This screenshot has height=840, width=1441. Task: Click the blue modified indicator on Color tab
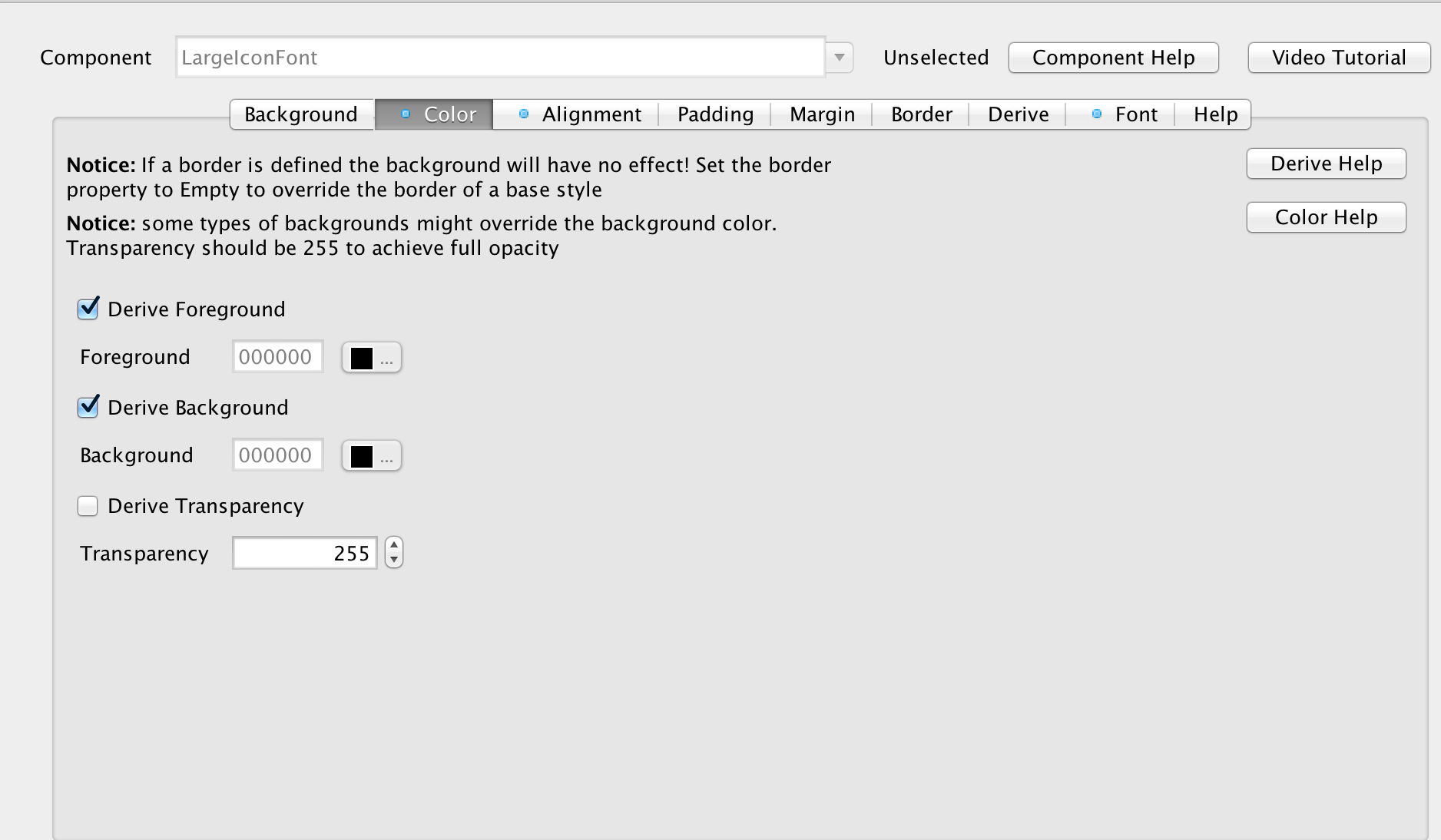point(406,113)
